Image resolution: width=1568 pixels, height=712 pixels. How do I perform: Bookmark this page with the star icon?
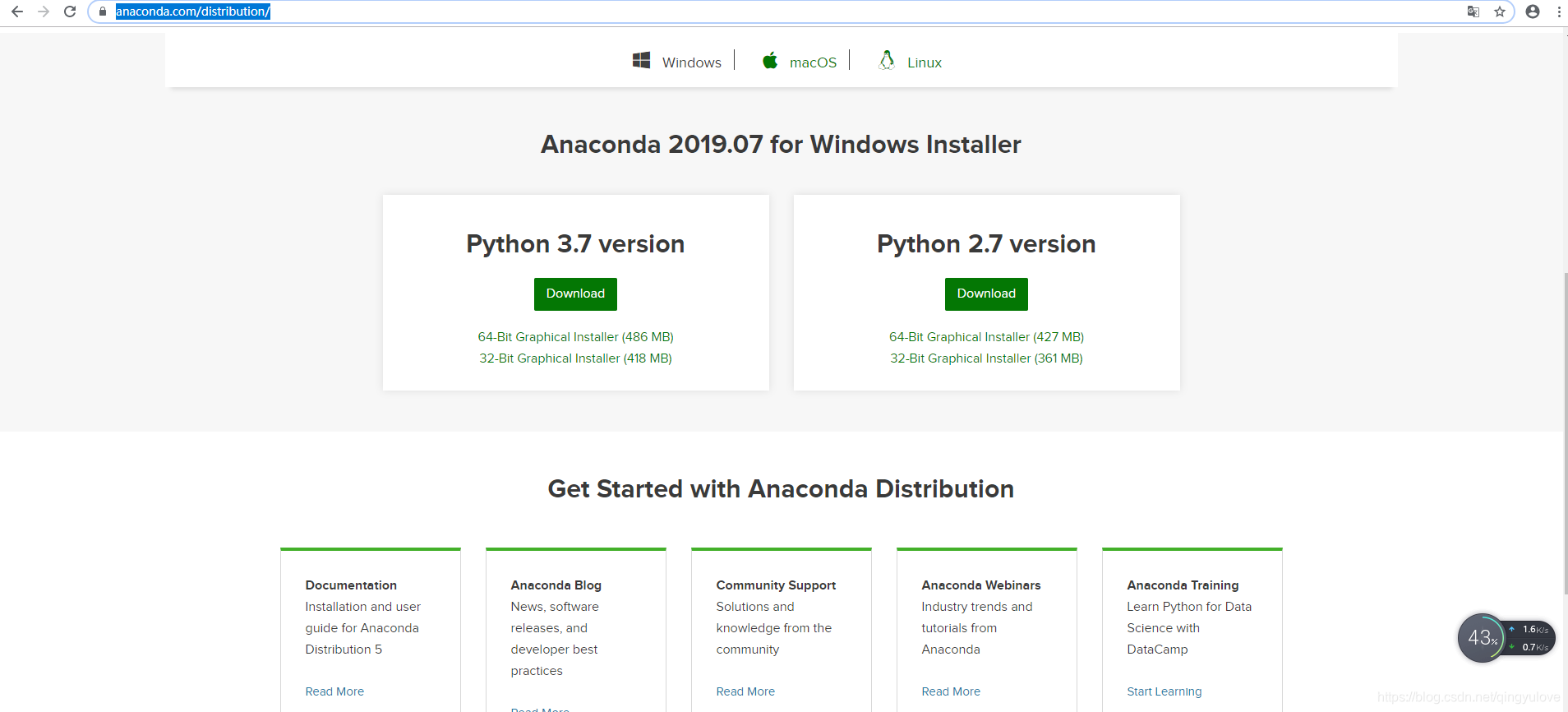pos(1500,12)
